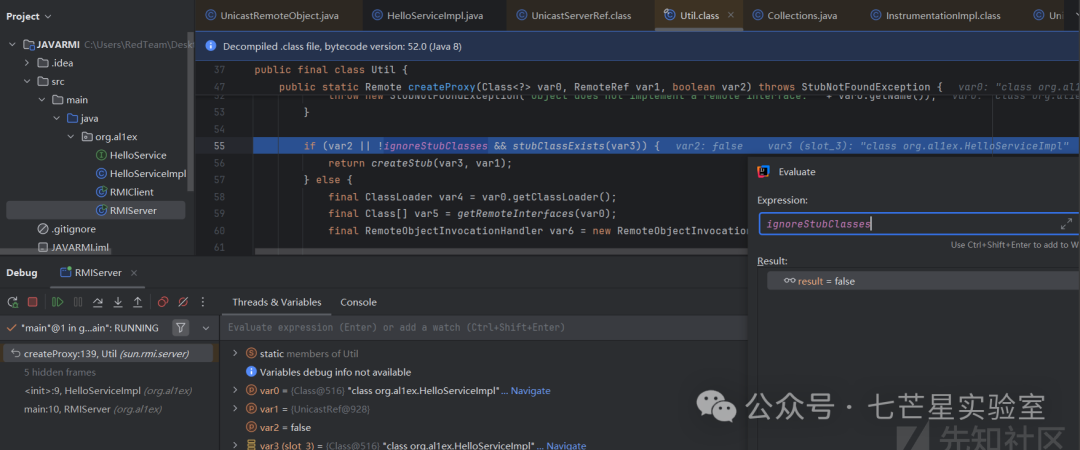Show the 5 hidden frames
This screenshot has width=1080, height=450.
coord(61,372)
